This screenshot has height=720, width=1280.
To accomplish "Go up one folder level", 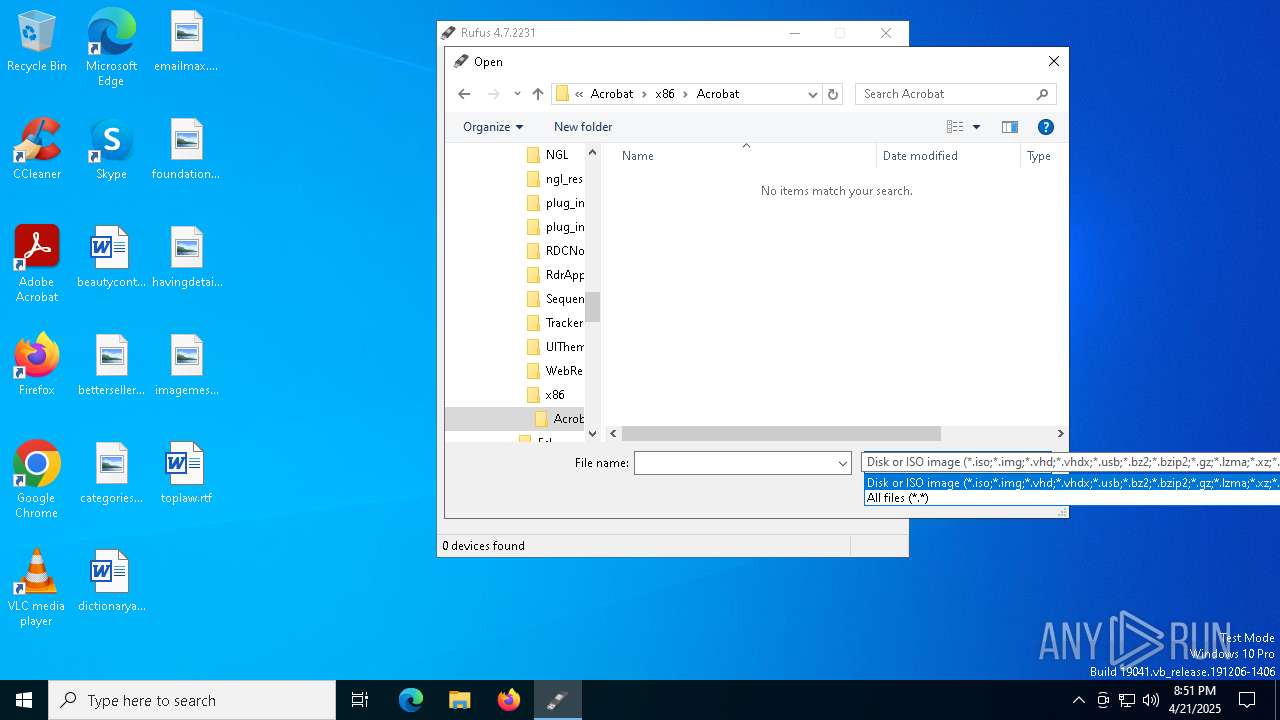I will coord(538,94).
